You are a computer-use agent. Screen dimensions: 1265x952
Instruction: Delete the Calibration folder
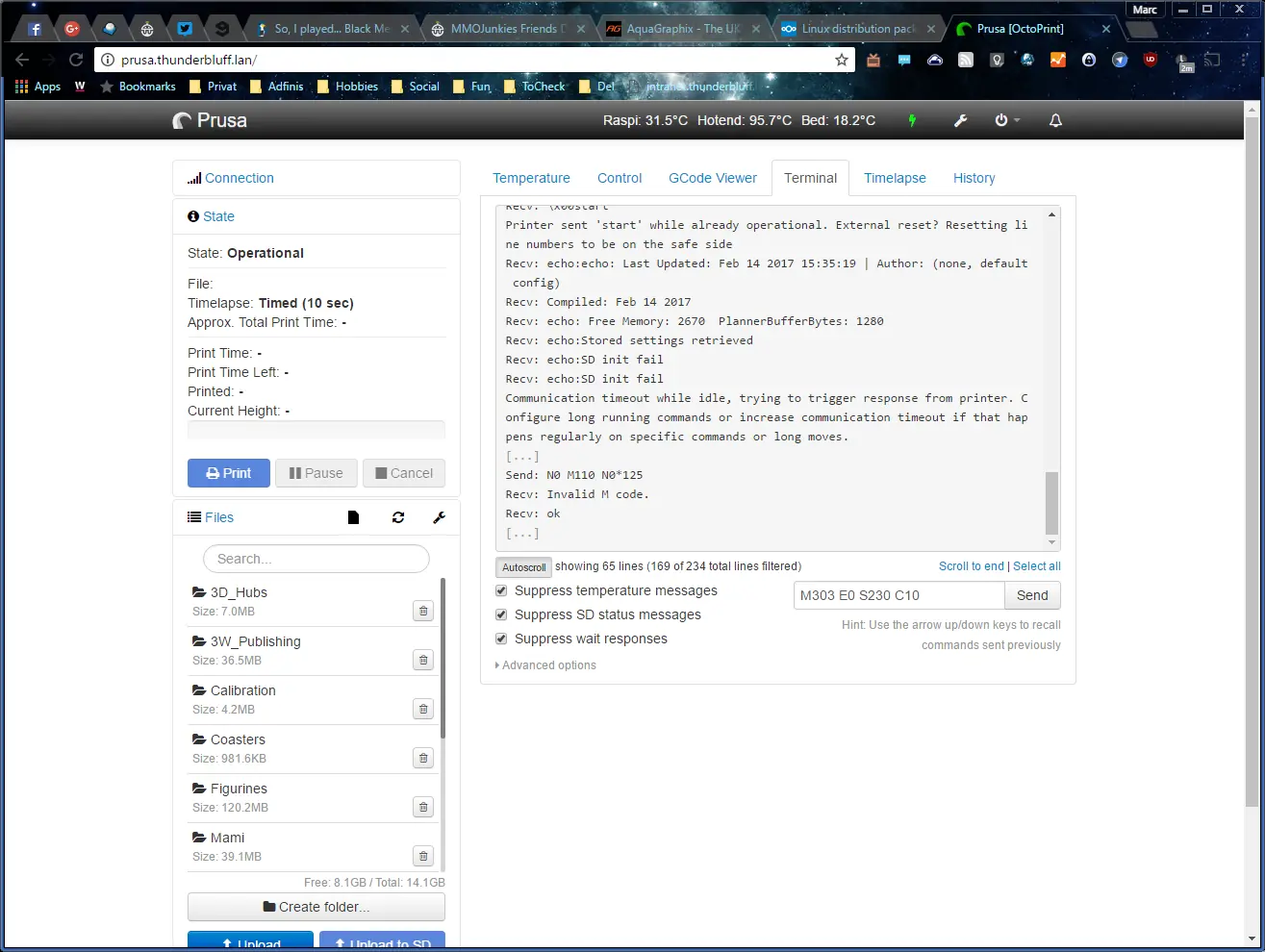[423, 709]
